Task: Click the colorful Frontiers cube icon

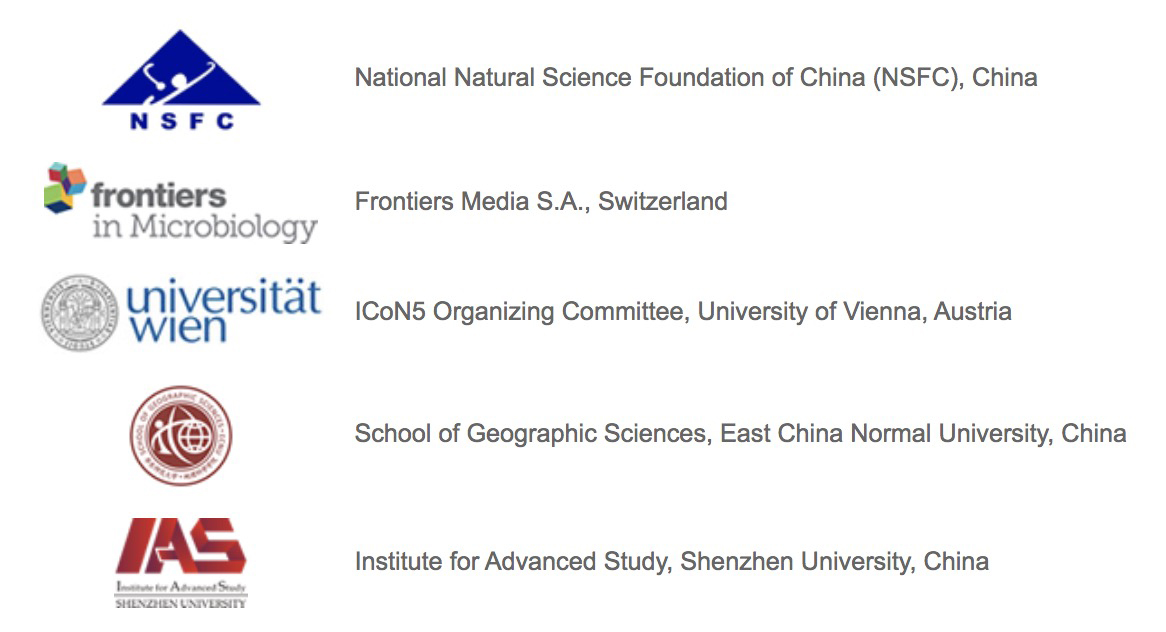Action: (65, 187)
